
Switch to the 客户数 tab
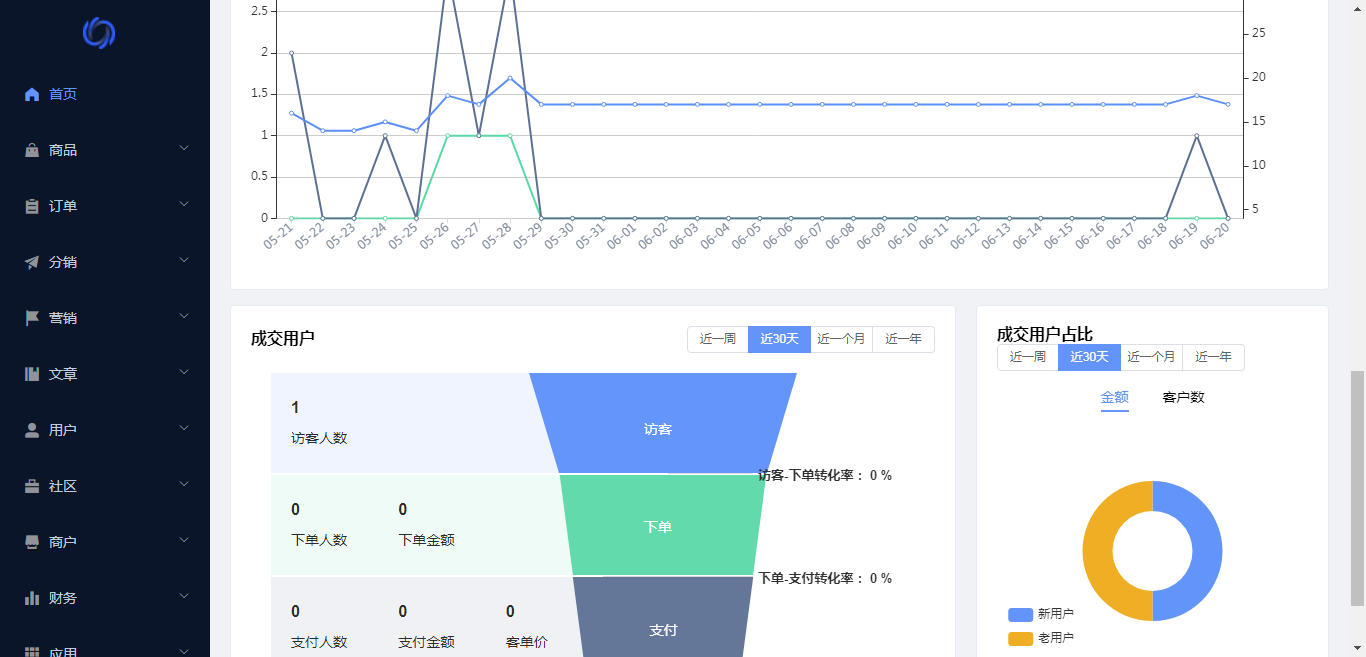(x=1183, y=397)
